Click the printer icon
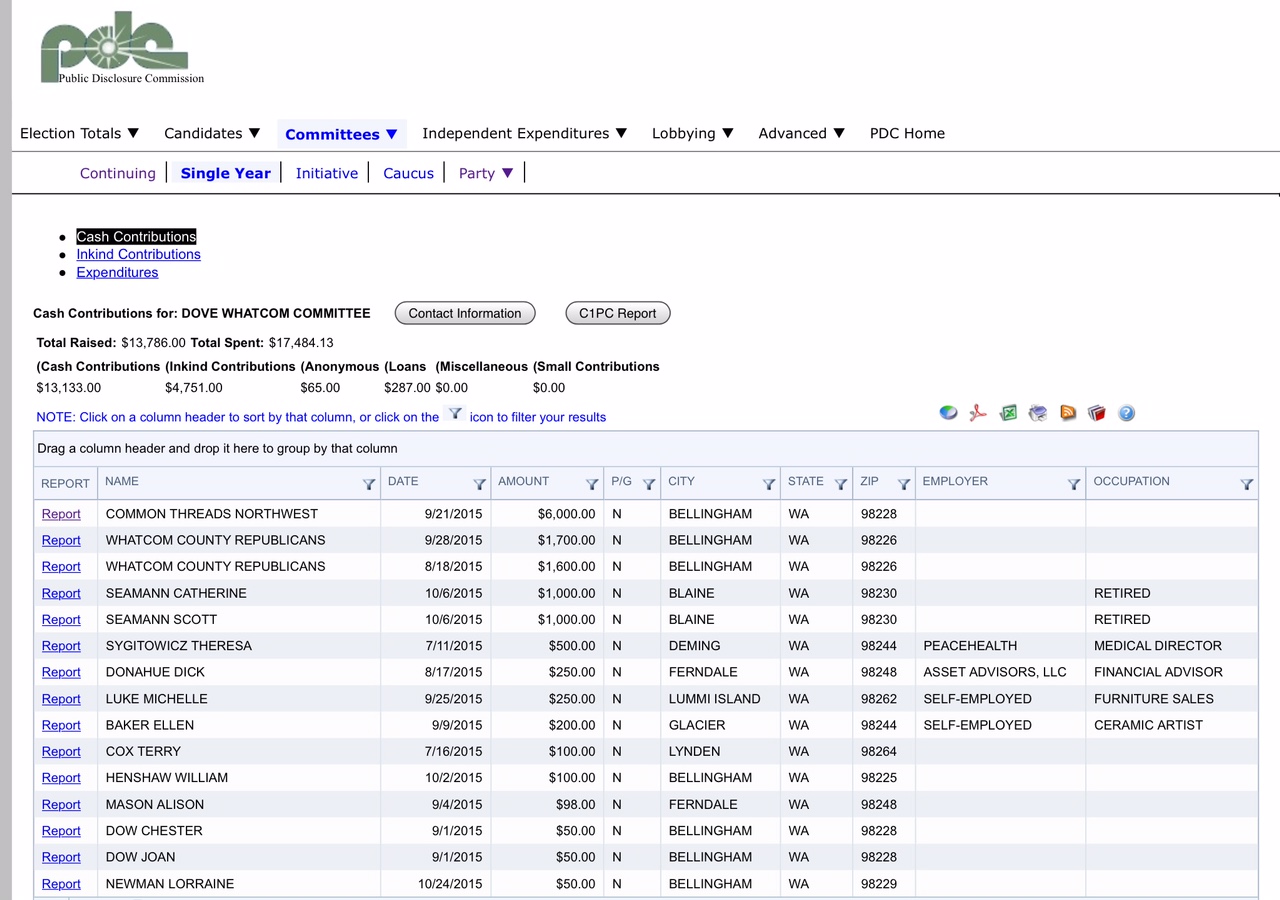The width and height of the screenshot is (1280, 900). click(x=1038, y=413)
